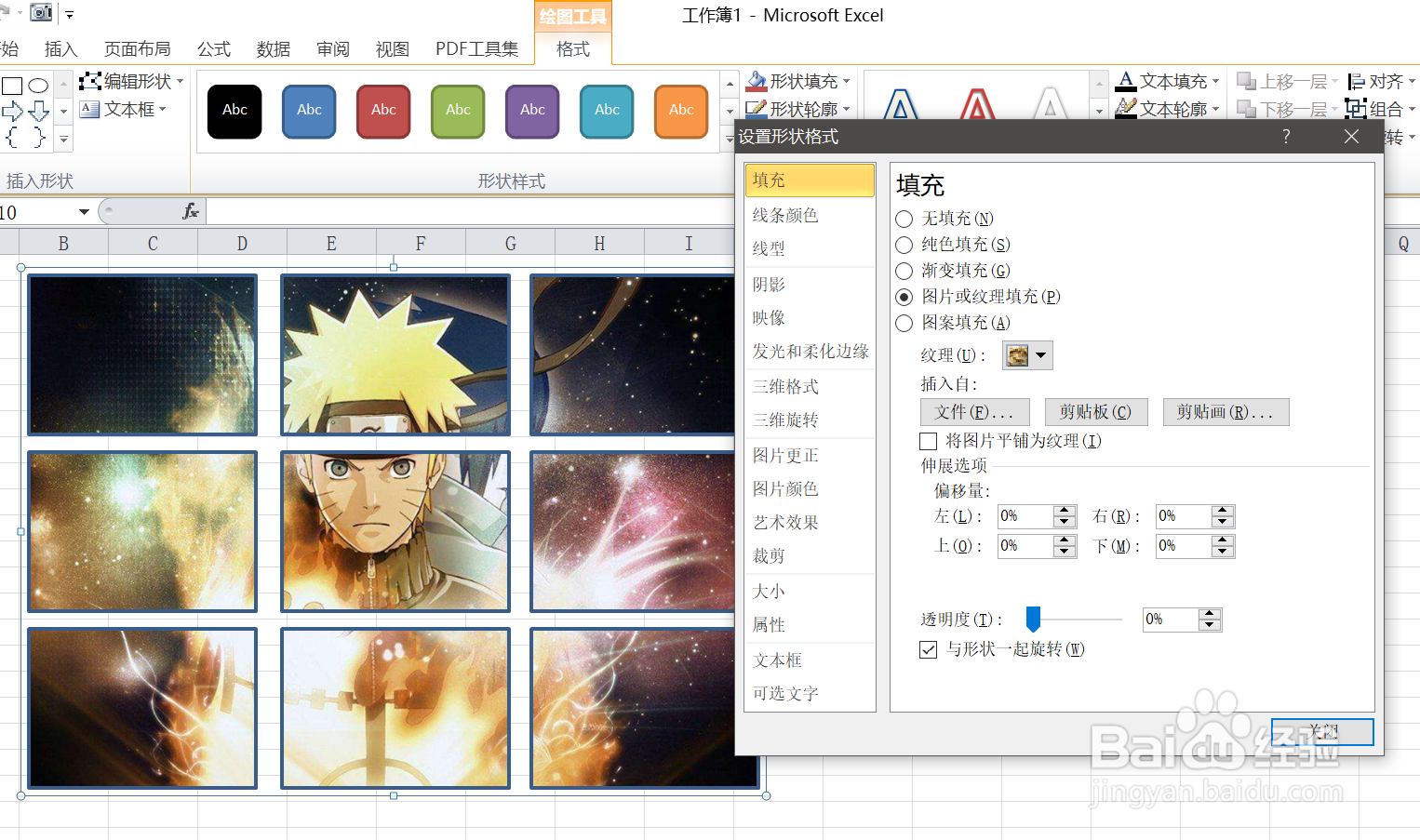Apply the green Abc shape style

coord(458,111)
